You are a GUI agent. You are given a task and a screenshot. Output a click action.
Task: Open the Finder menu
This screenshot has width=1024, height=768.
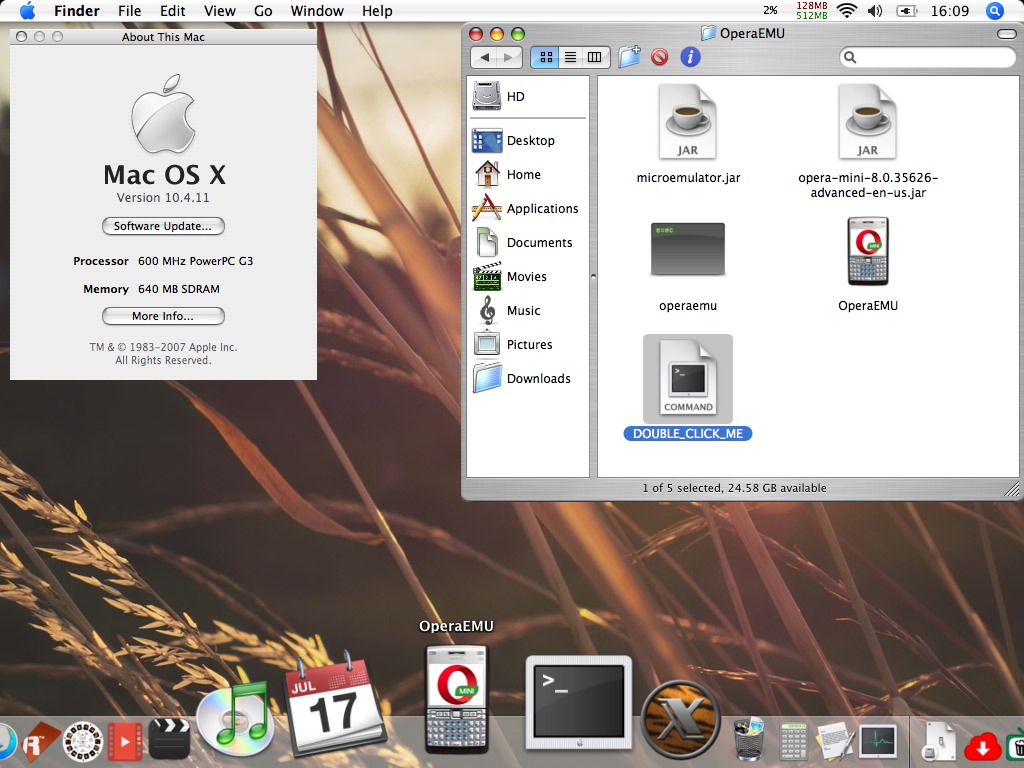[x=76, y=11]
